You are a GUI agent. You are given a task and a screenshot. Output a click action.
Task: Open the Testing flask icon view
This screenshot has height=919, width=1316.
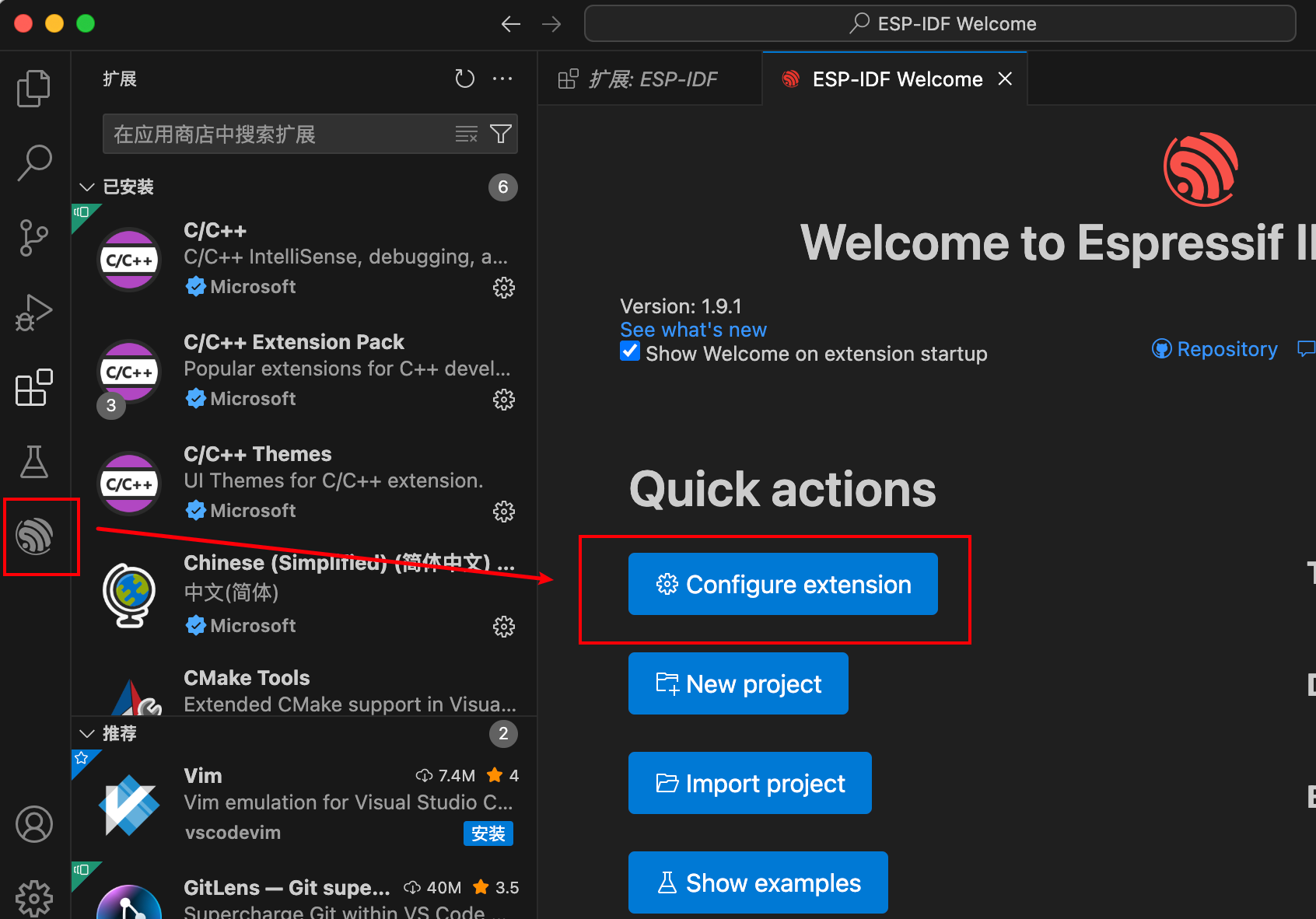pos(33,462)
